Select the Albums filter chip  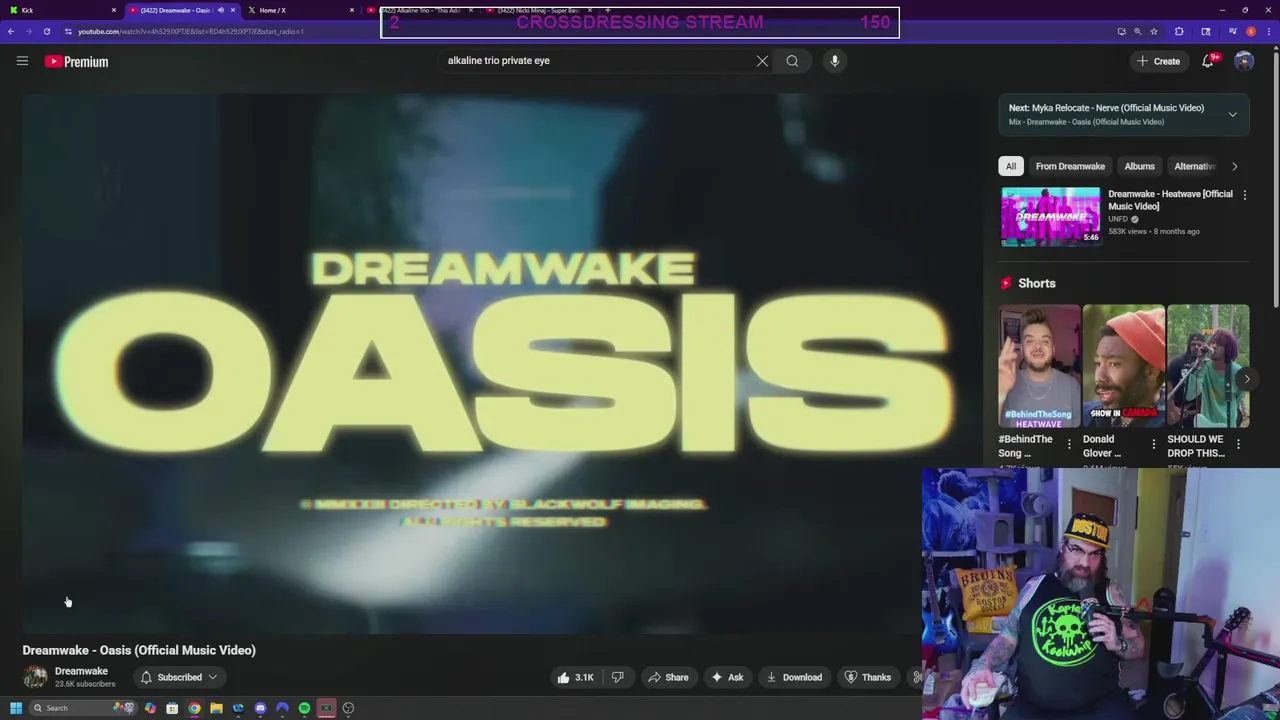(1139, 166)
